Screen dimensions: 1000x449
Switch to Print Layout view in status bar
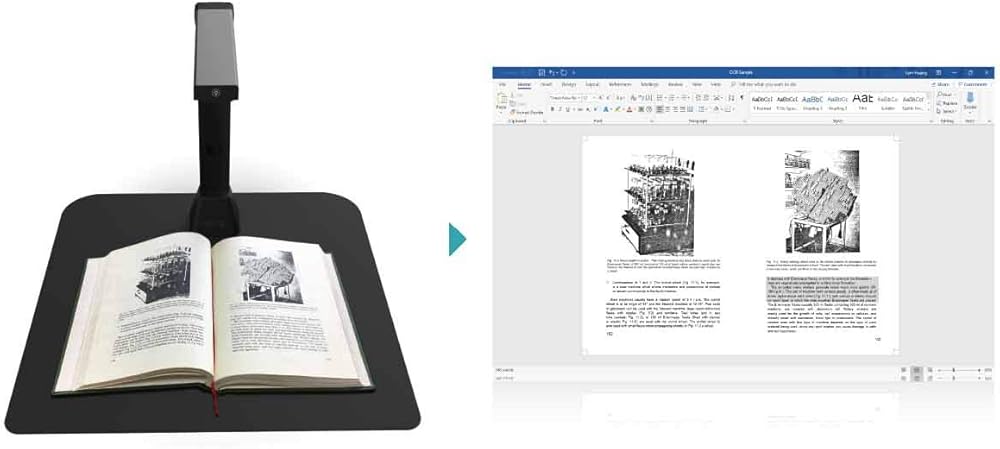coord(915,370)
